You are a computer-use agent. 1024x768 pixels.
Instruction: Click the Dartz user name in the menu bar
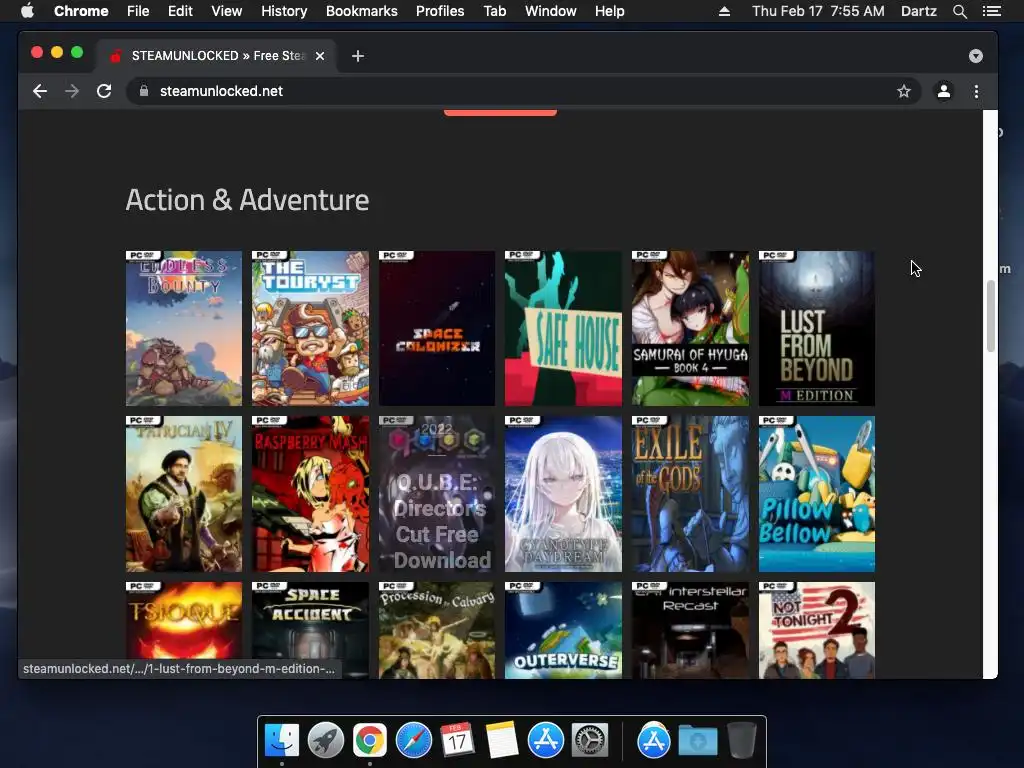[x=918, y=11]
